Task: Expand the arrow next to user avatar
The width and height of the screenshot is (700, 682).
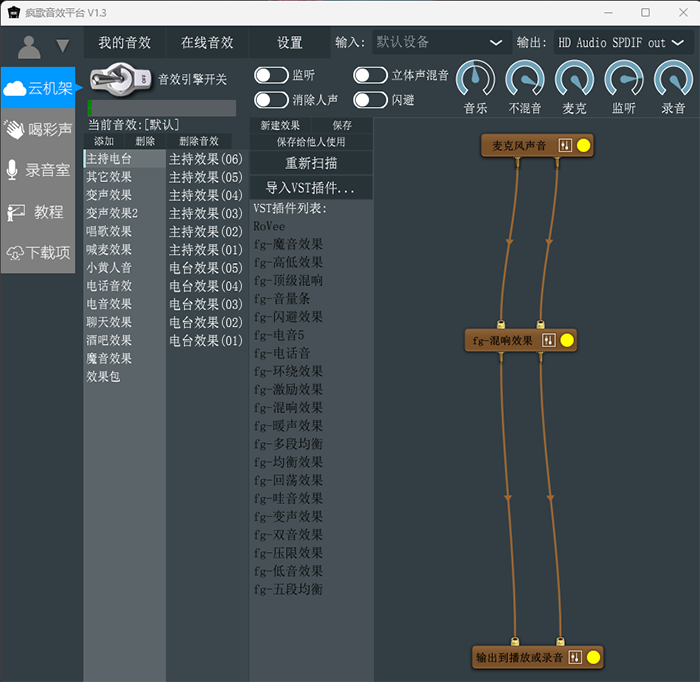Action: point(63,46)
